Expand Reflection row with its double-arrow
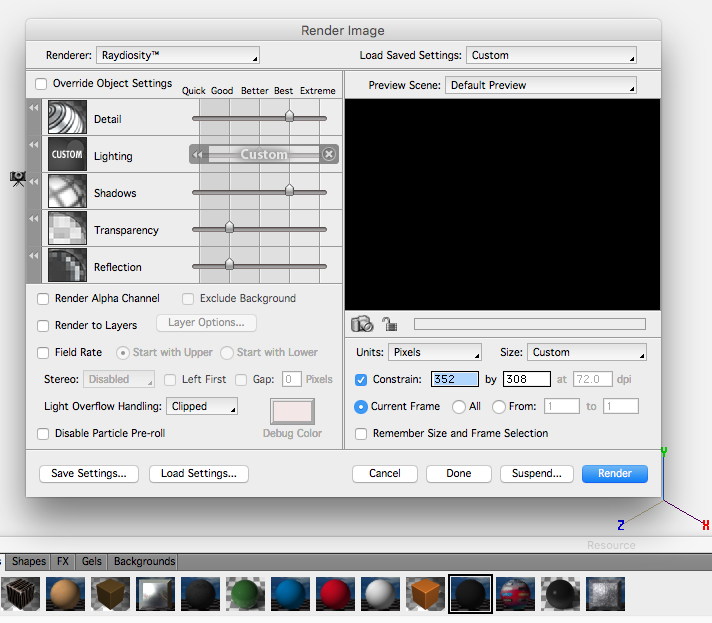Viewport: 712px width, 623px height. (34, 256)
